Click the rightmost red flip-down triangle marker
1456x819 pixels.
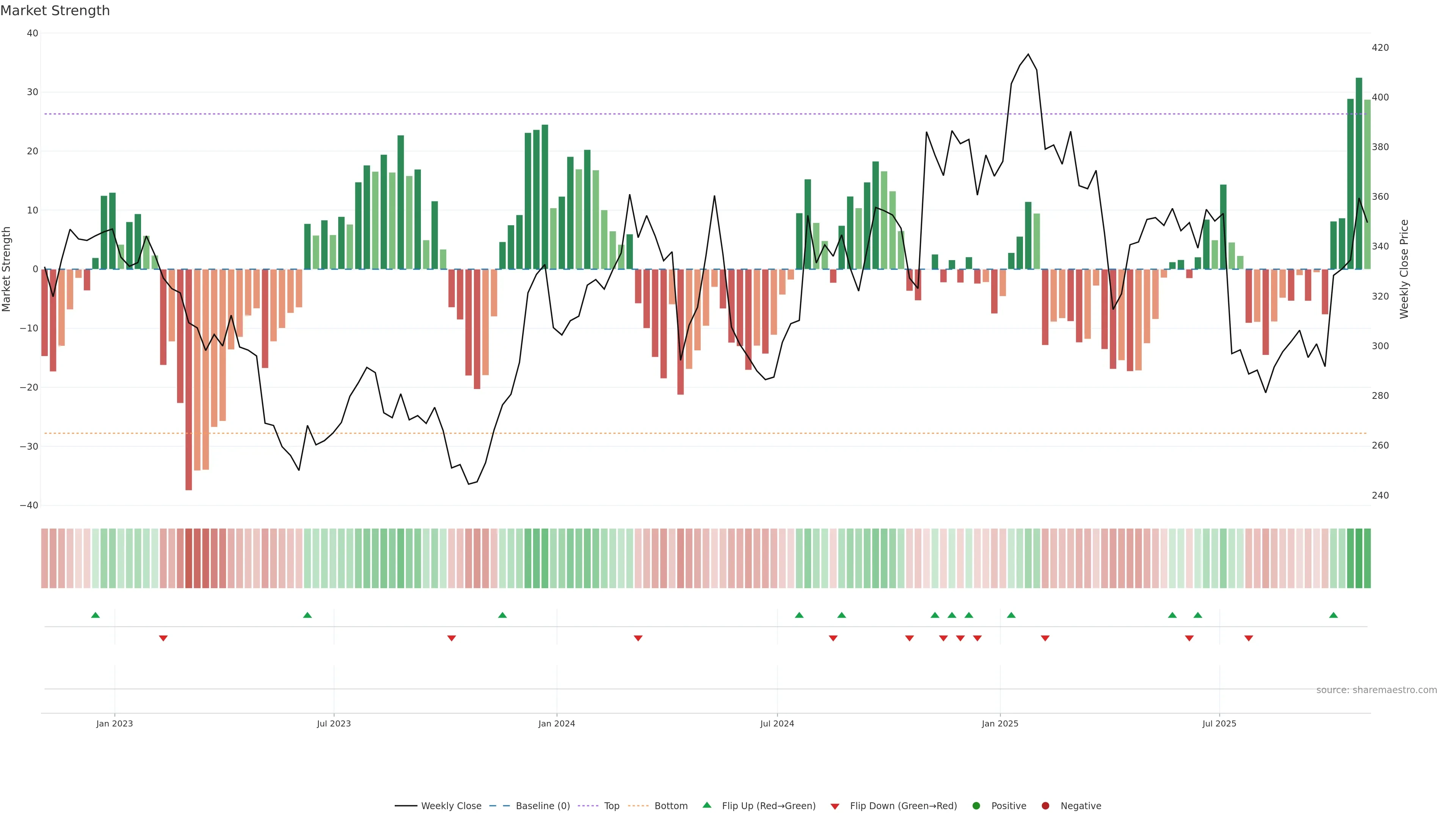tap(1249, 638)
